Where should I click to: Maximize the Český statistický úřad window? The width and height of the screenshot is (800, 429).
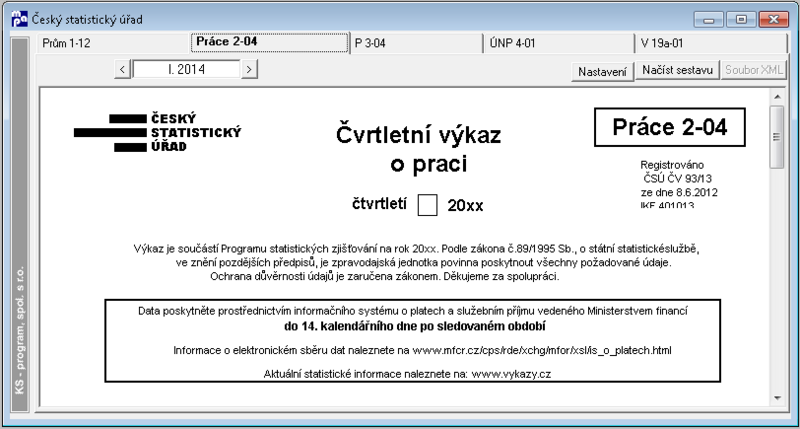point(741,20)
